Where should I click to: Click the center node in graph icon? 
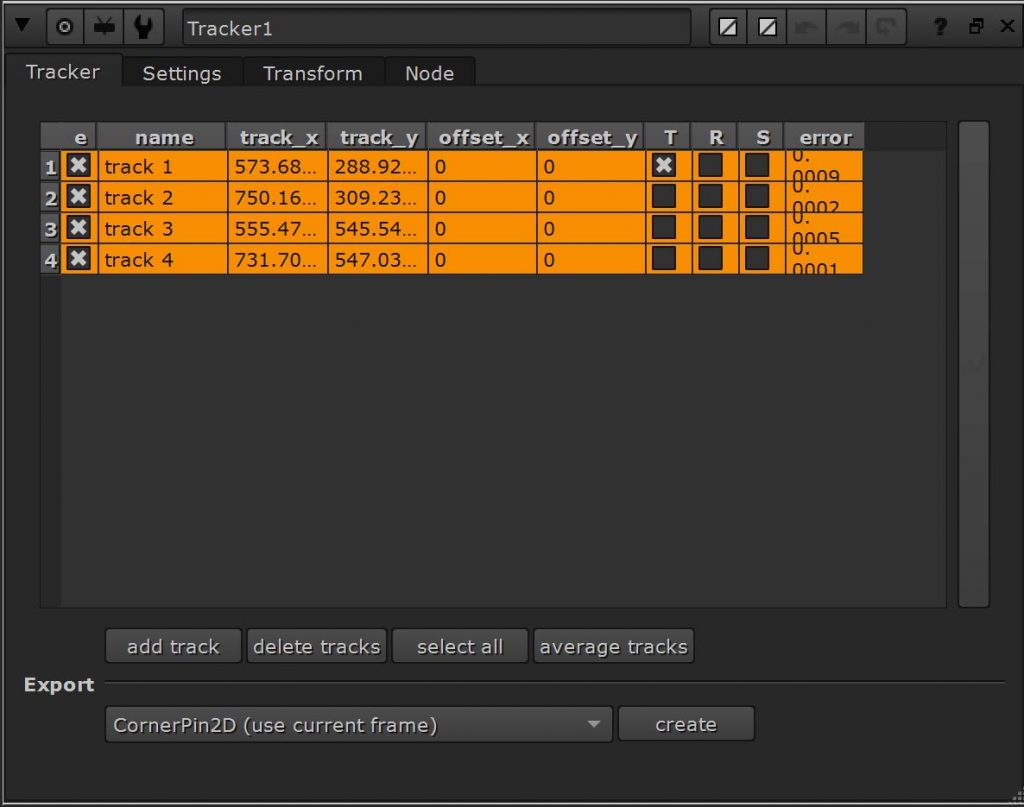point(64,26)
